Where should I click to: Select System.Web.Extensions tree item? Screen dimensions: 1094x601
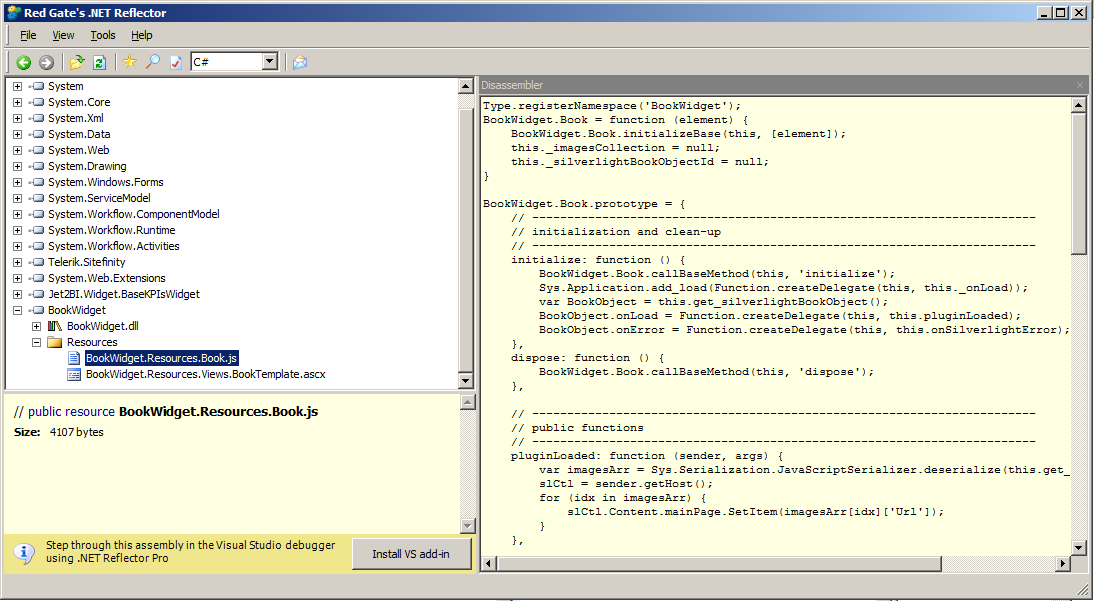[107, 278]
